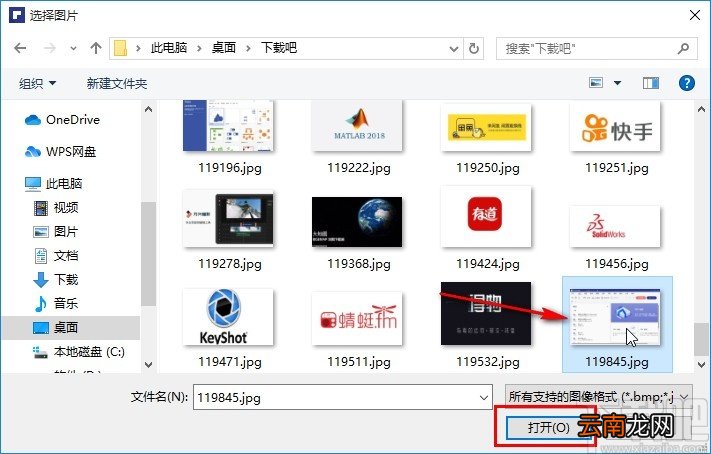Click 新建文件夹 button
The image size is (711, 454).
click(x=117, y=83)
